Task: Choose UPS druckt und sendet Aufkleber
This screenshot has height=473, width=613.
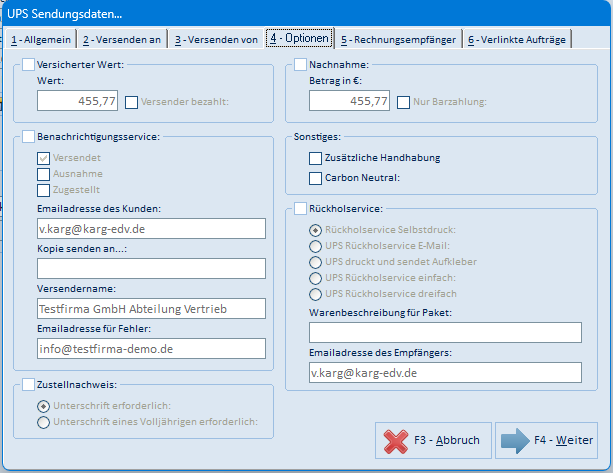Action: (x=315, y=262)
